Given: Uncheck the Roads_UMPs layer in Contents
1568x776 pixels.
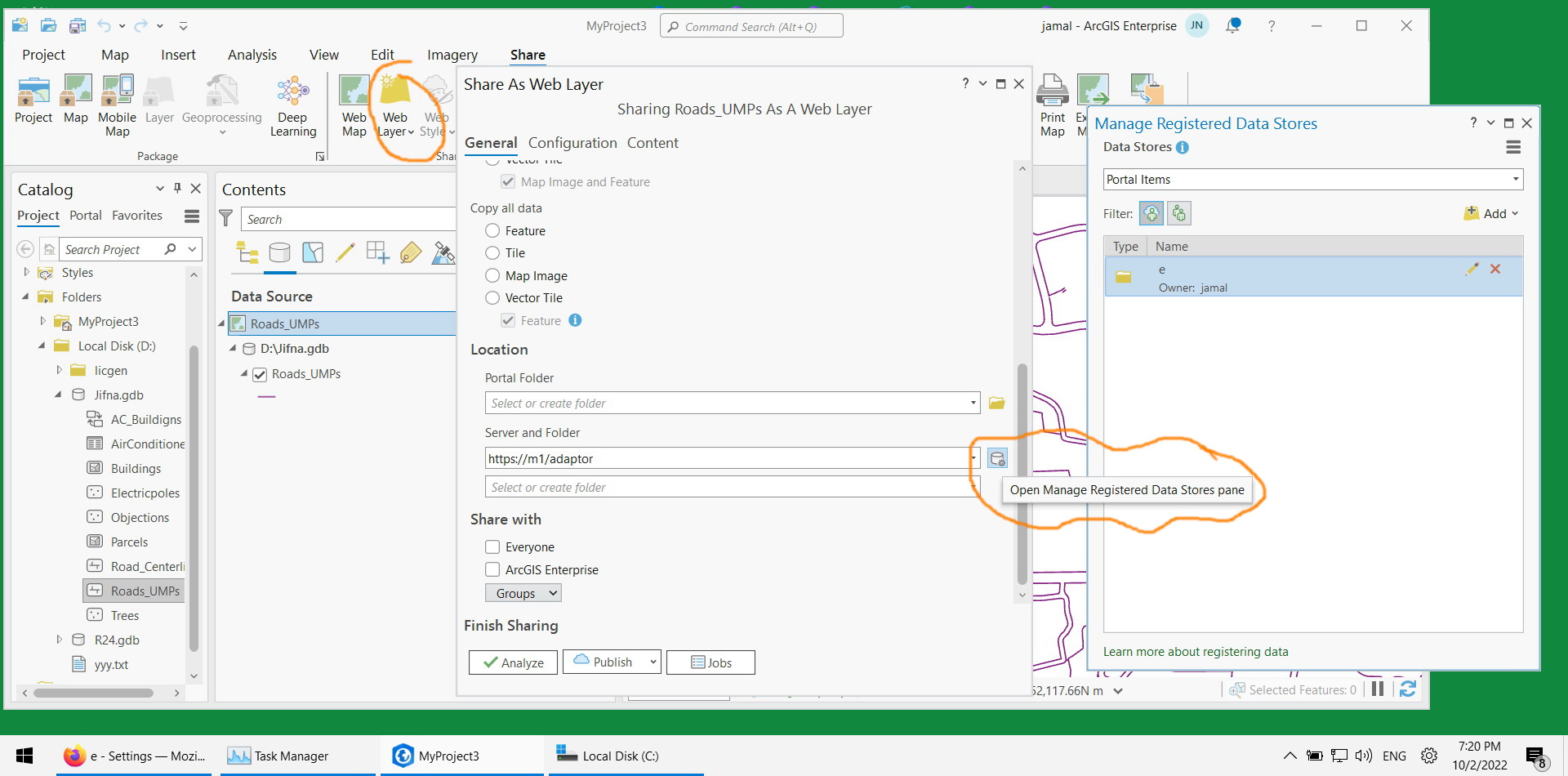Looking at the screenshot, I should (260, 374).
